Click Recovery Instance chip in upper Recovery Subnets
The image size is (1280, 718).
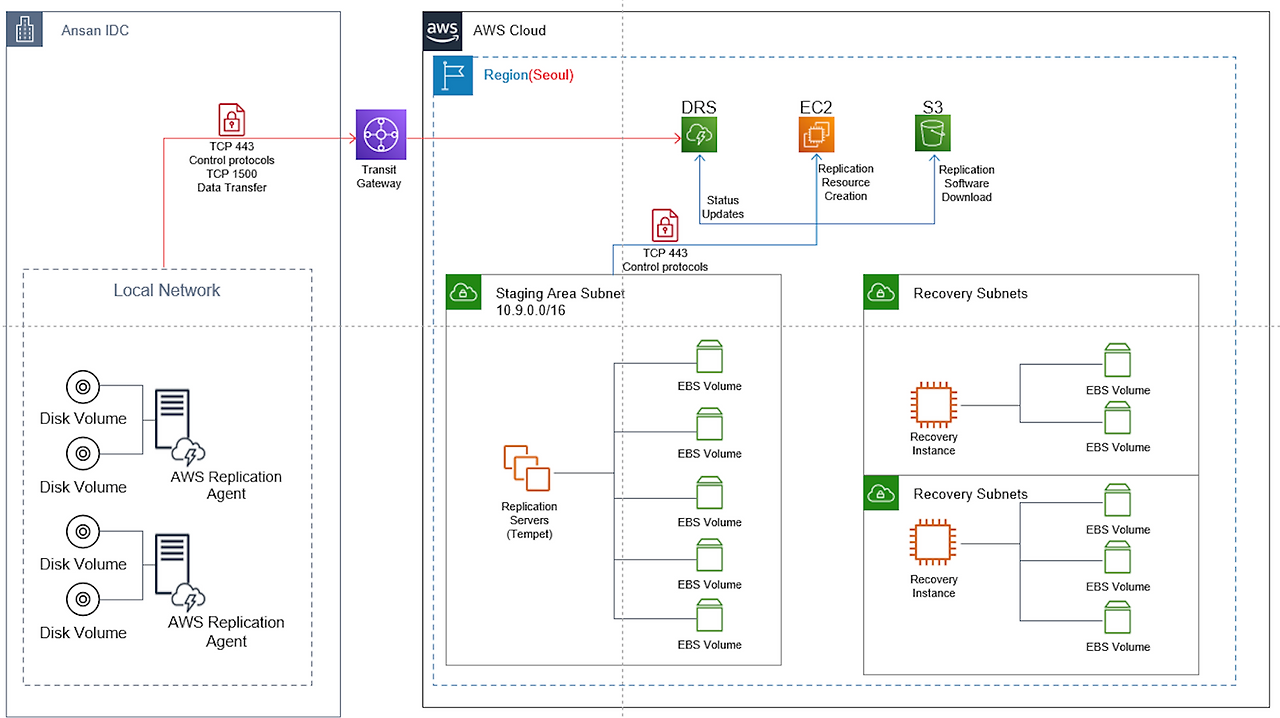933,405
